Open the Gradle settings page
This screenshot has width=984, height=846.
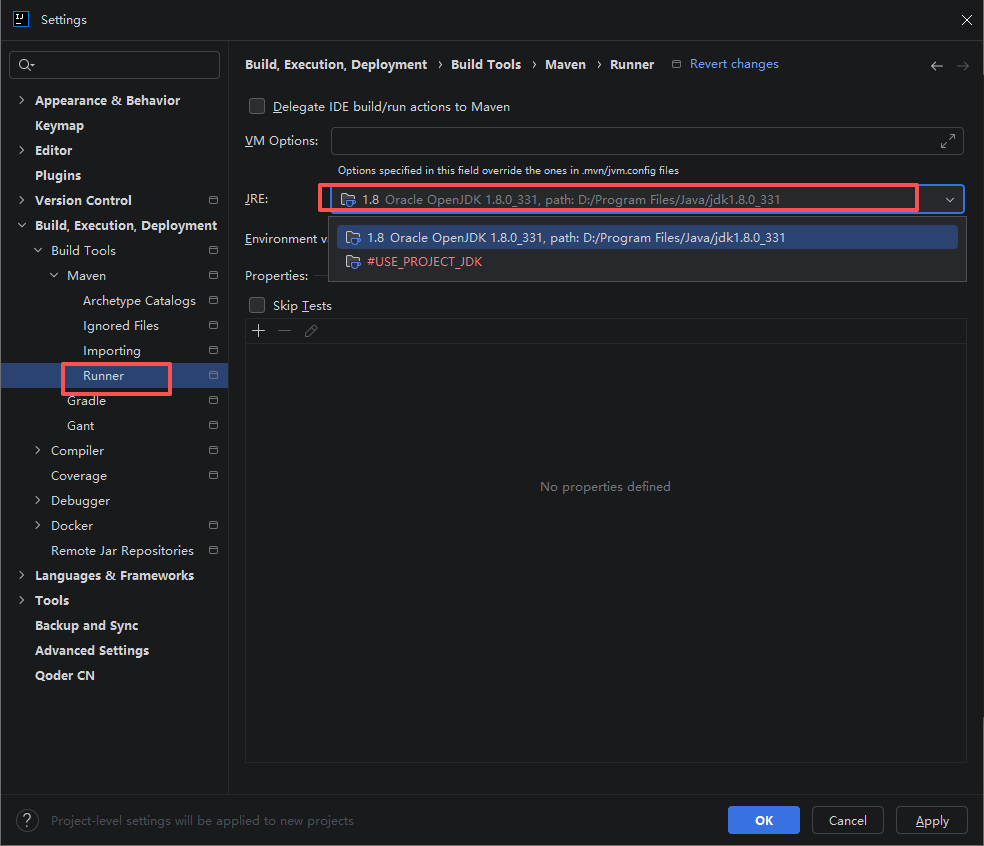[86, 401]
